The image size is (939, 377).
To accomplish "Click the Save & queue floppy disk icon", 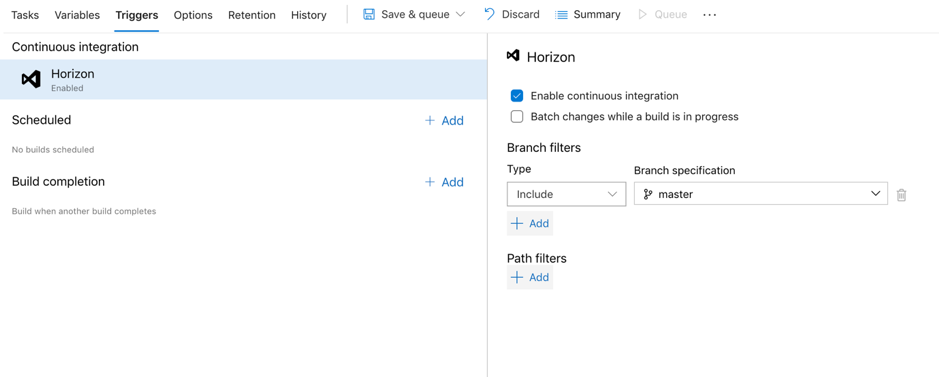I will coord(369,14).
